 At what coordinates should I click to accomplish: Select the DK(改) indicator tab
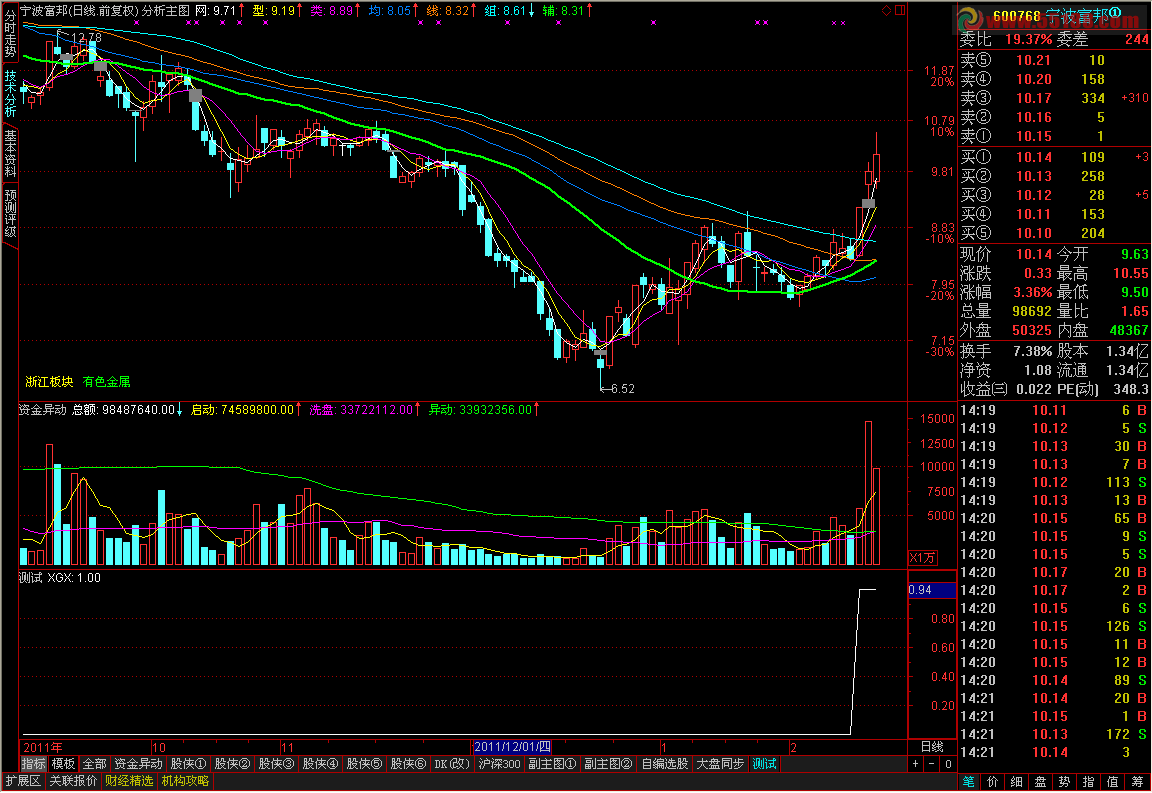[x=452, y=764]
